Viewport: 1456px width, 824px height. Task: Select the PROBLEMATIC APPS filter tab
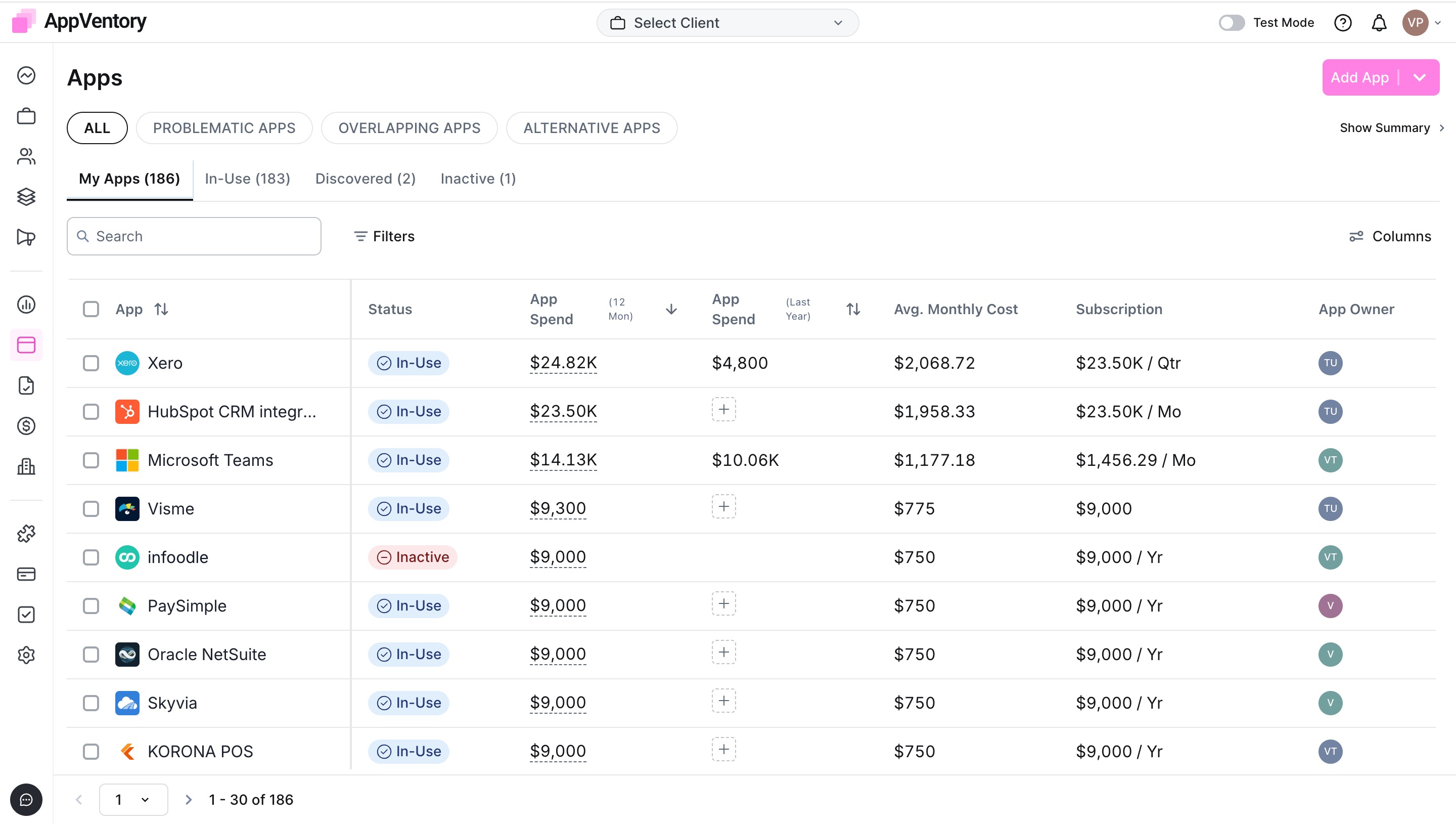click(224, 128)
